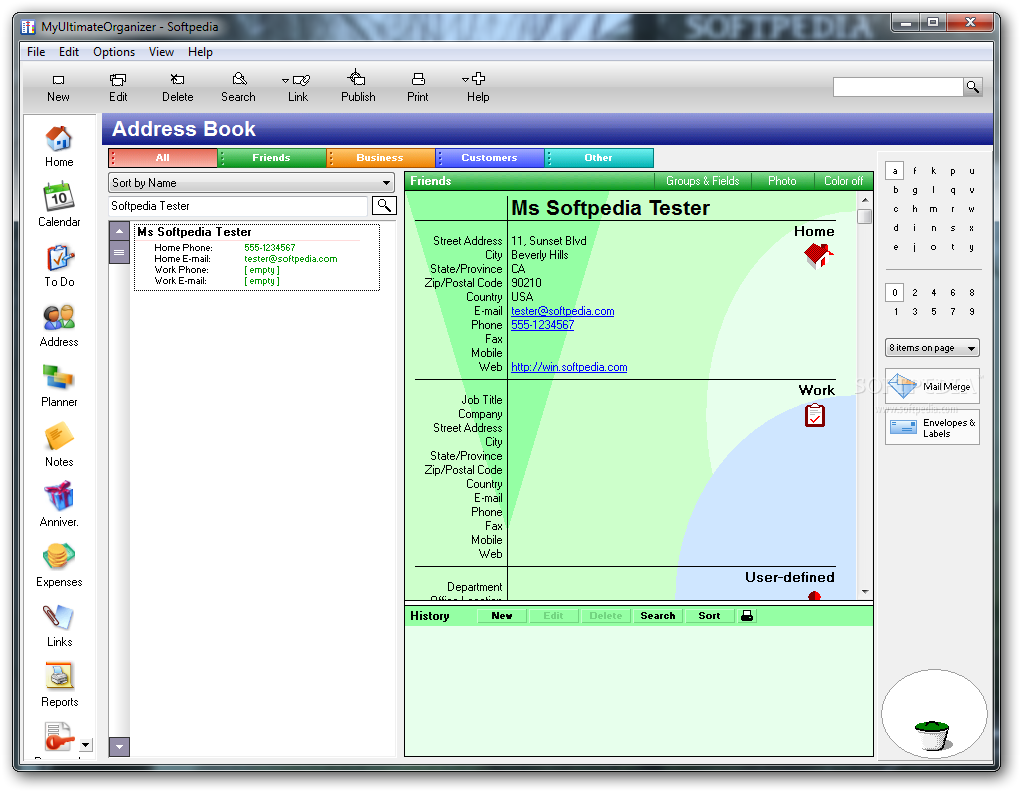The width and height of the screenshot is (1021, 792).
Task: Click Sort in the History bar
Action: point(709,615)
